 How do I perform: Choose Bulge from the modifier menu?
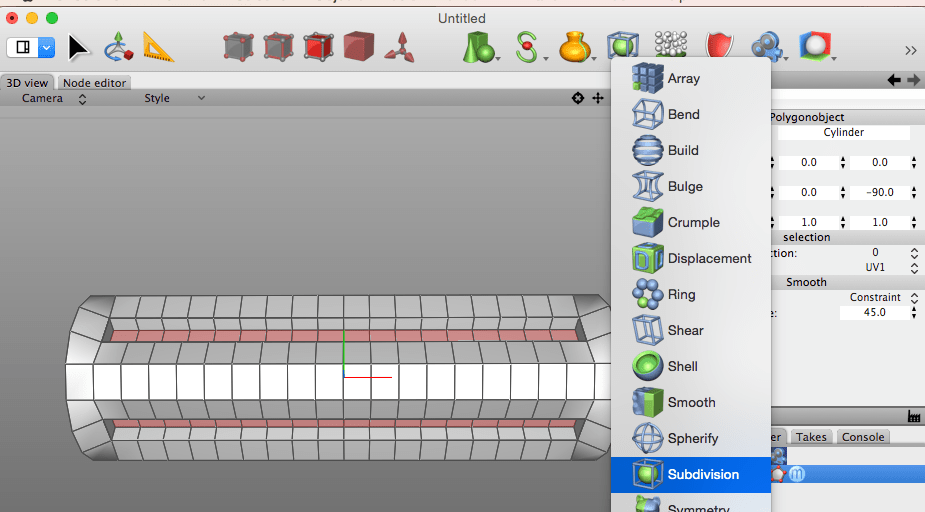(x=691, y=186)
